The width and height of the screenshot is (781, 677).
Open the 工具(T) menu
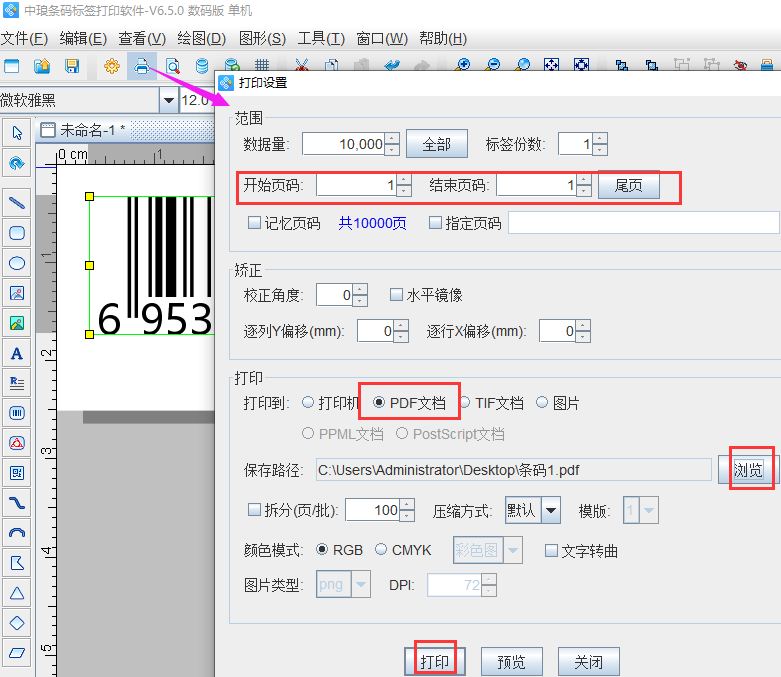coord(321,39)
